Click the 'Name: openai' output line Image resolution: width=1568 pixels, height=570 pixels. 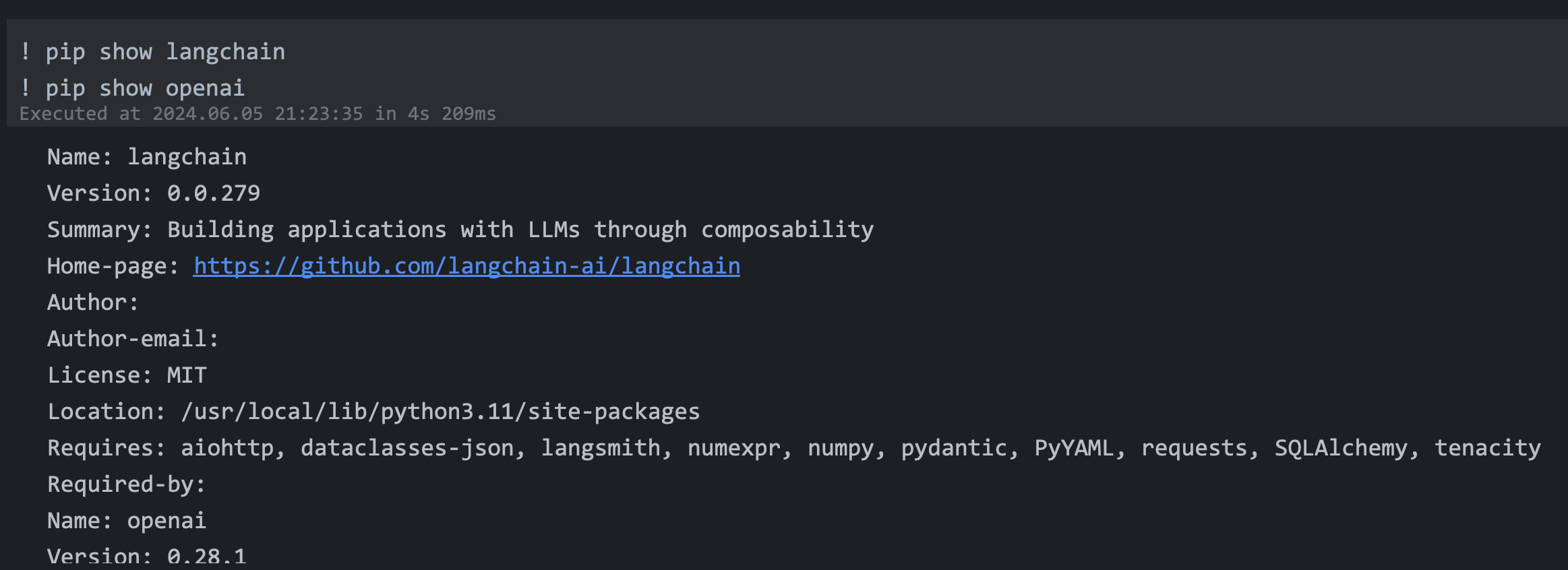coord(127,521)
